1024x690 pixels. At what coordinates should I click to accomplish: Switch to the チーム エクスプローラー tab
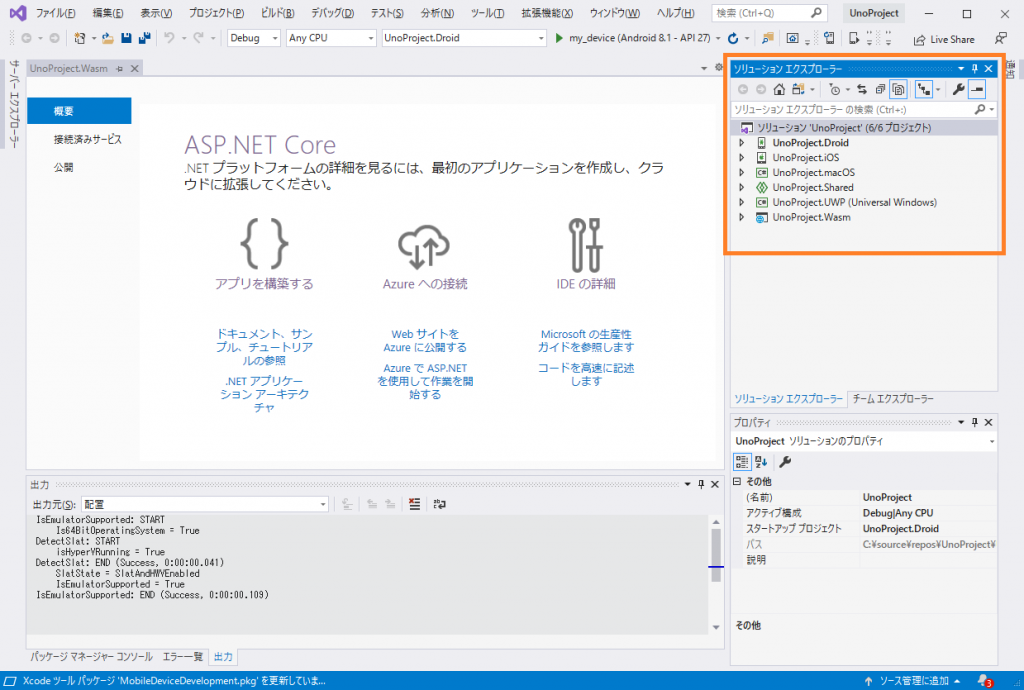[x=891, y=398]
